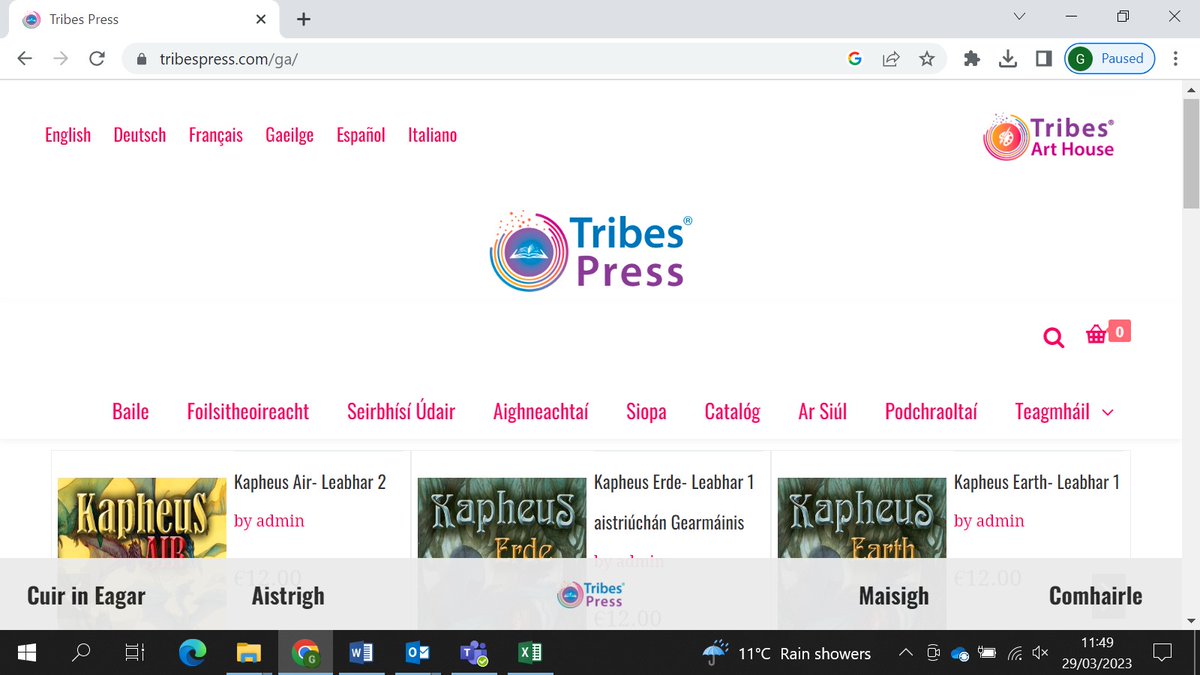
Task: Switch site language to Español
Action: tap(361, 135)
